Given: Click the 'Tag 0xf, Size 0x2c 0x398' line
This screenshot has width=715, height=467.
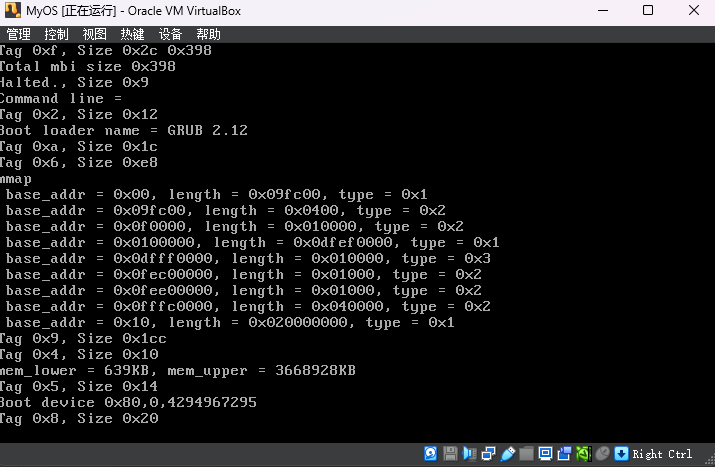Looking at the screenshot, I should pos(106,51).
